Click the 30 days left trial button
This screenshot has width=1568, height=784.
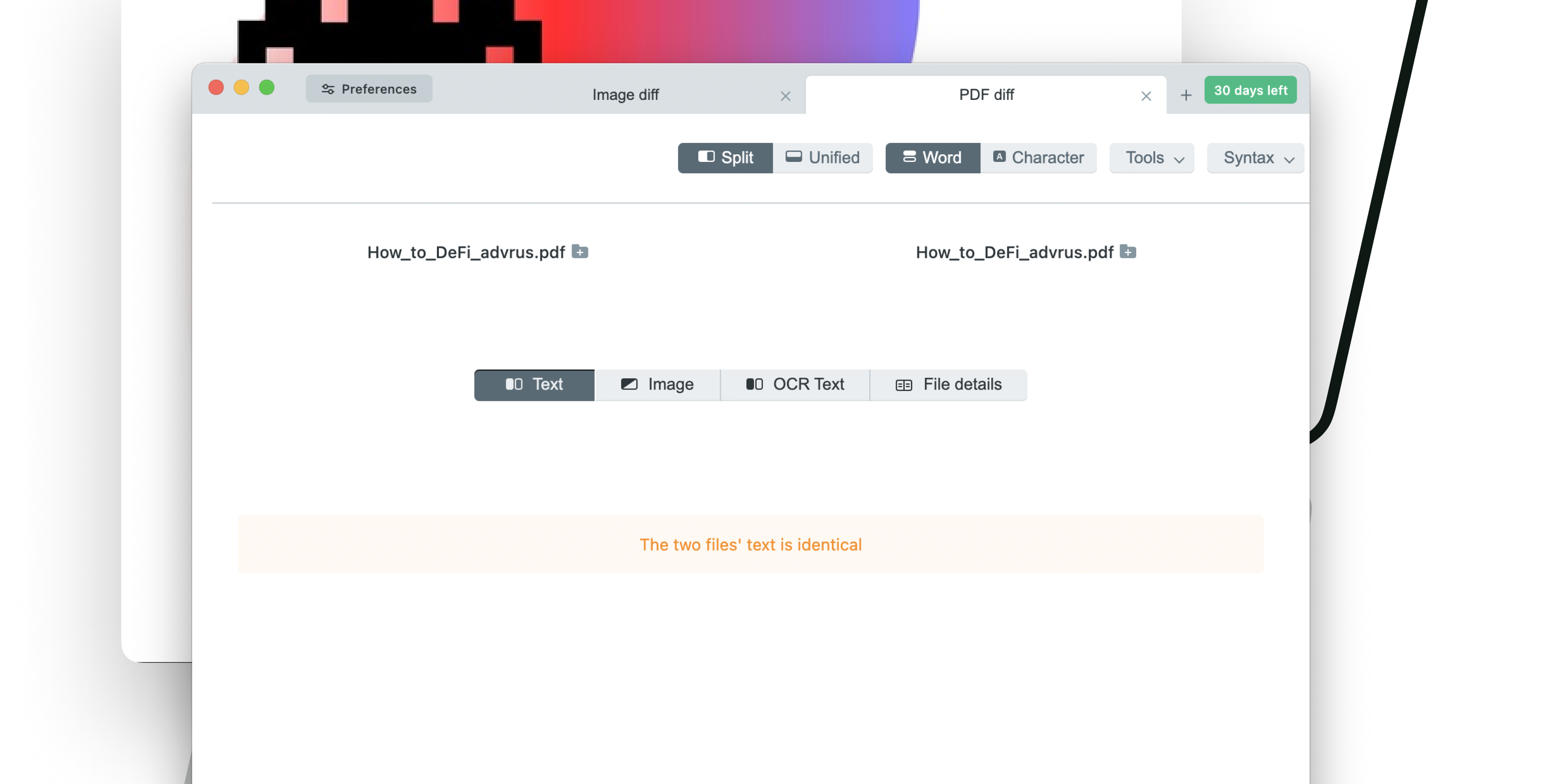pos(1250,90)
